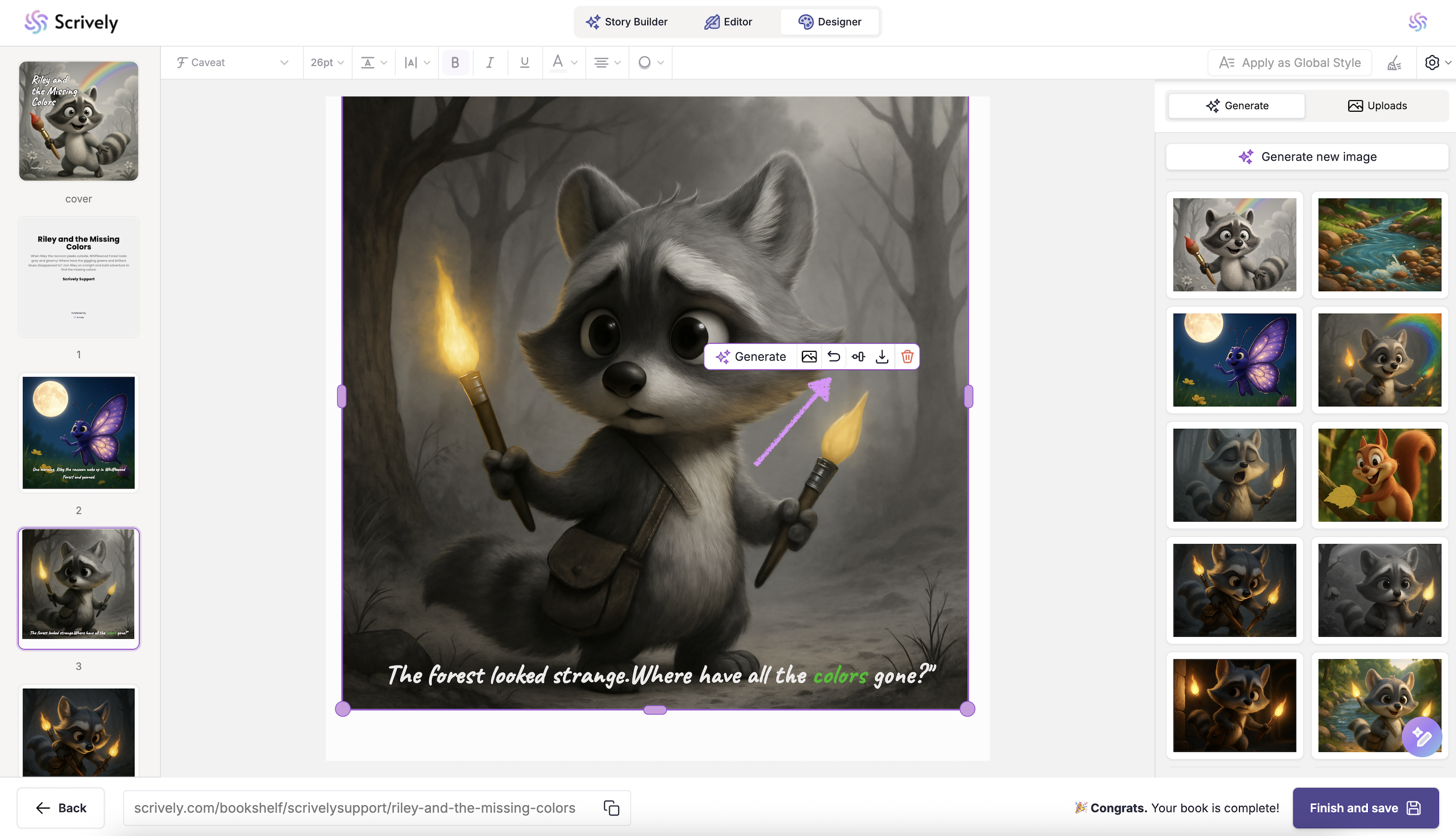Viewport: 1456px width, 836px height.
Task: Click the undo arrow icon on image toolbar
Action: point(834,357)
